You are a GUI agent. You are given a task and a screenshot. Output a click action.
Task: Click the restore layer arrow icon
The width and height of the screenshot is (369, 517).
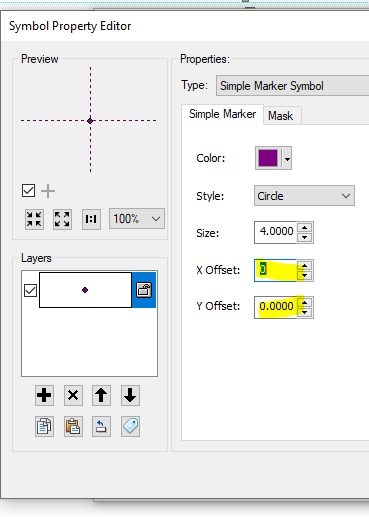[x=101, y=426]
